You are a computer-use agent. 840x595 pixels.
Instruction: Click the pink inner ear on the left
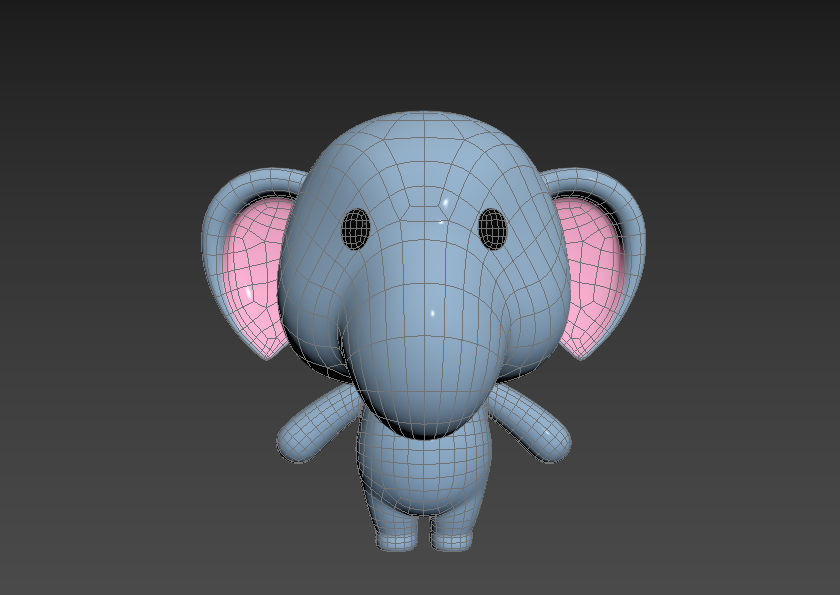point(257,273)
